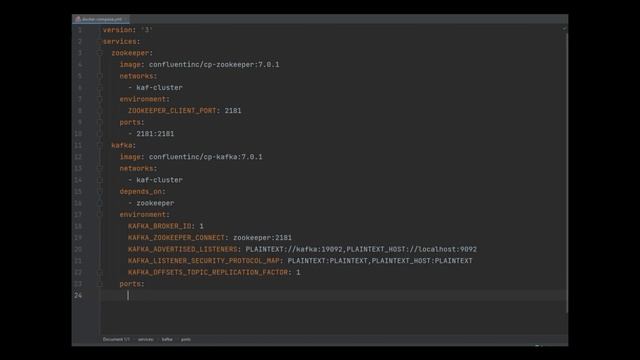This screenshot has height=360, width=640.
Task: Fold the ports block on line 23
Action: [x=100, y=284]
